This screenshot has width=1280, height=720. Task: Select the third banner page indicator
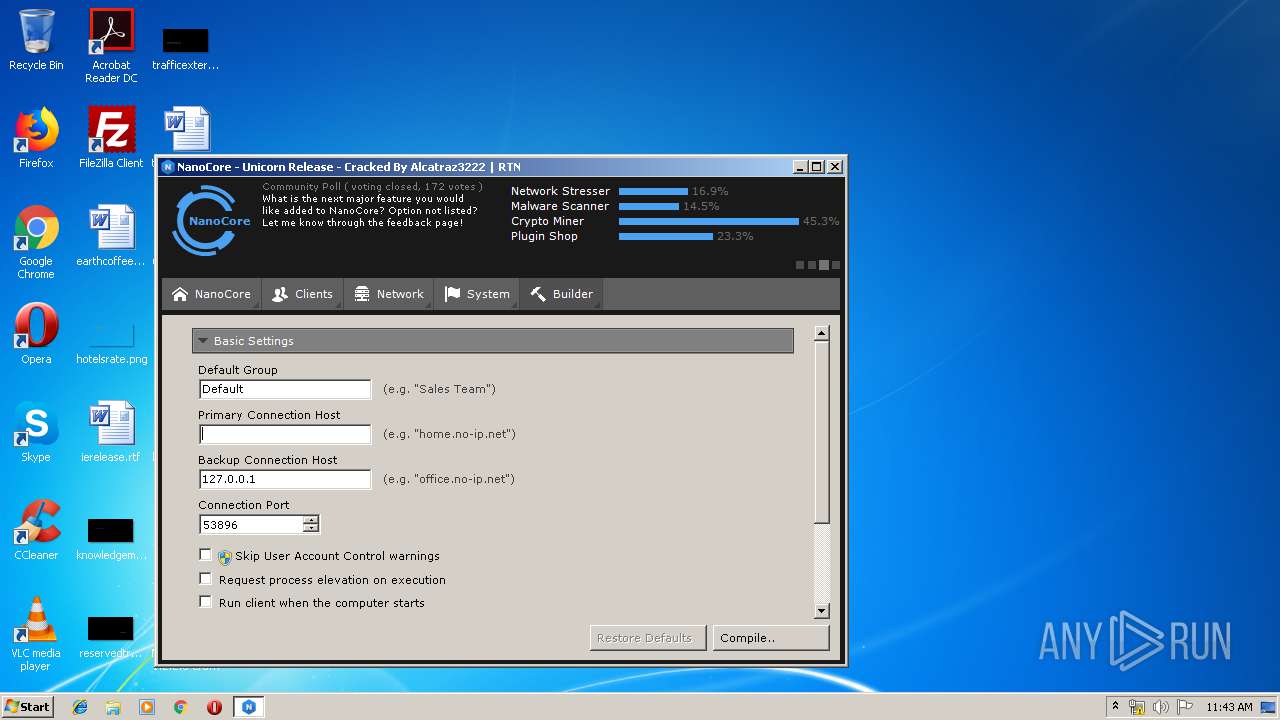(x=824, y=265)
